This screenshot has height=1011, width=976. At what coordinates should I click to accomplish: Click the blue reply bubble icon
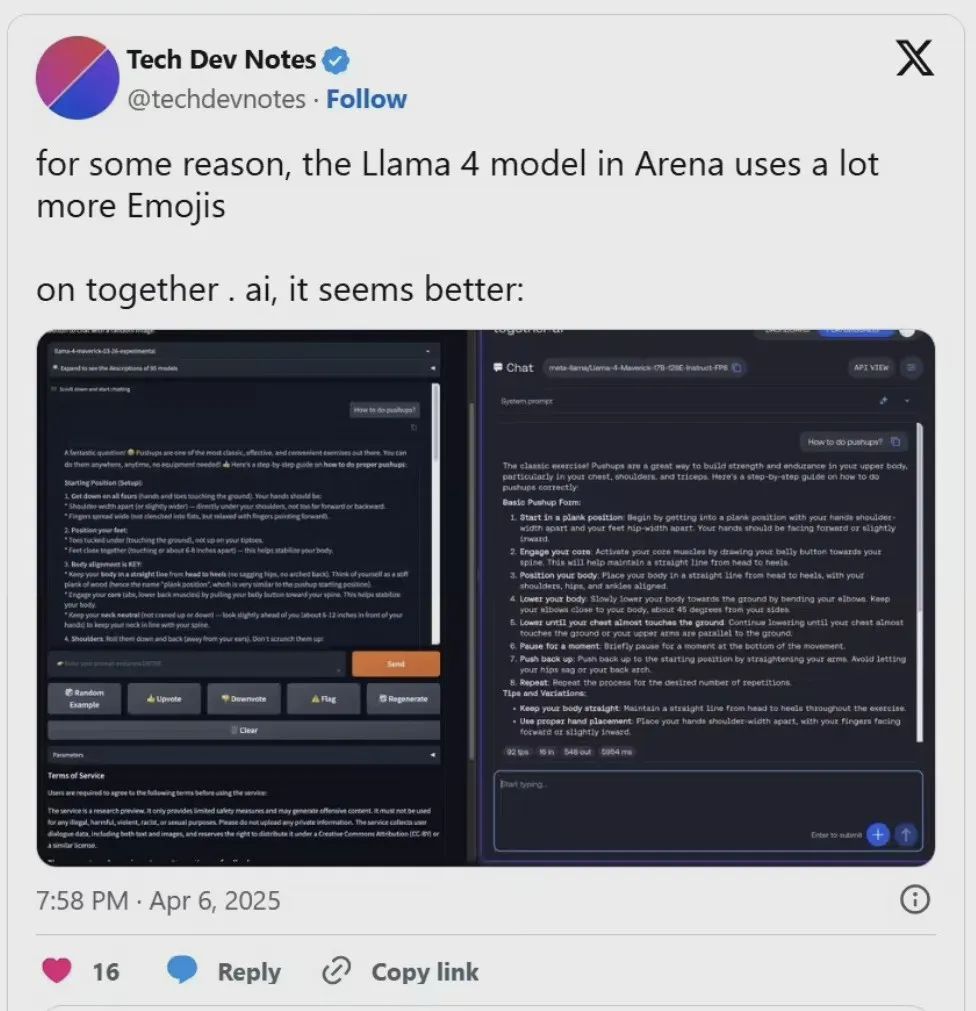pyautogui.click(x=182, y=970)
